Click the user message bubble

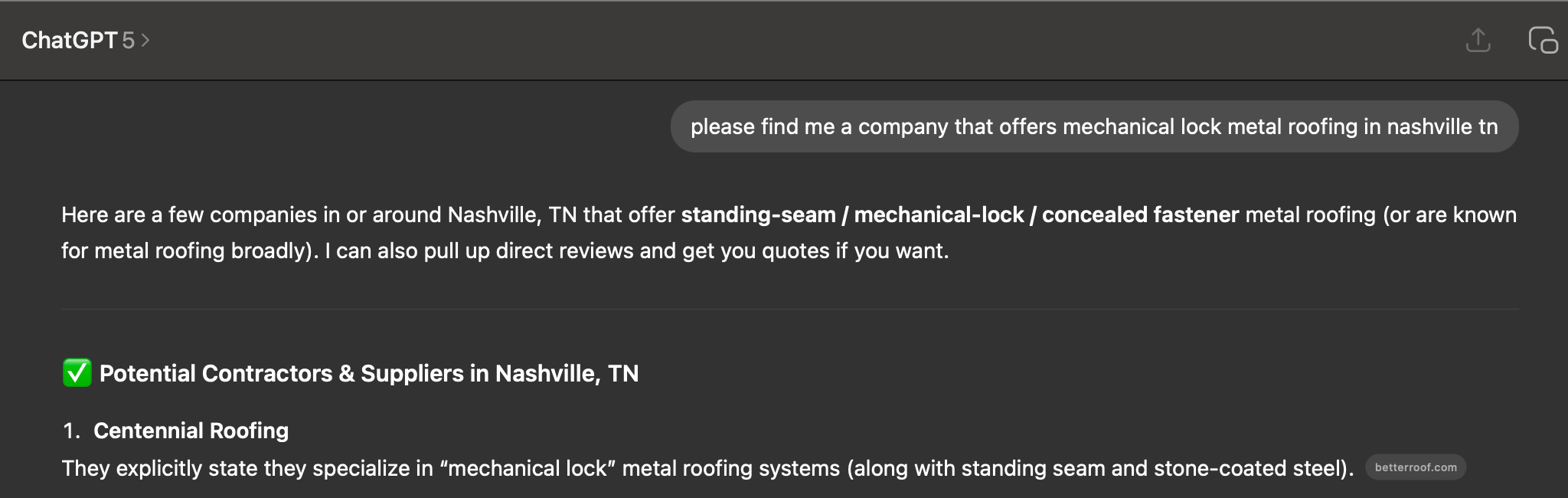1093,126
